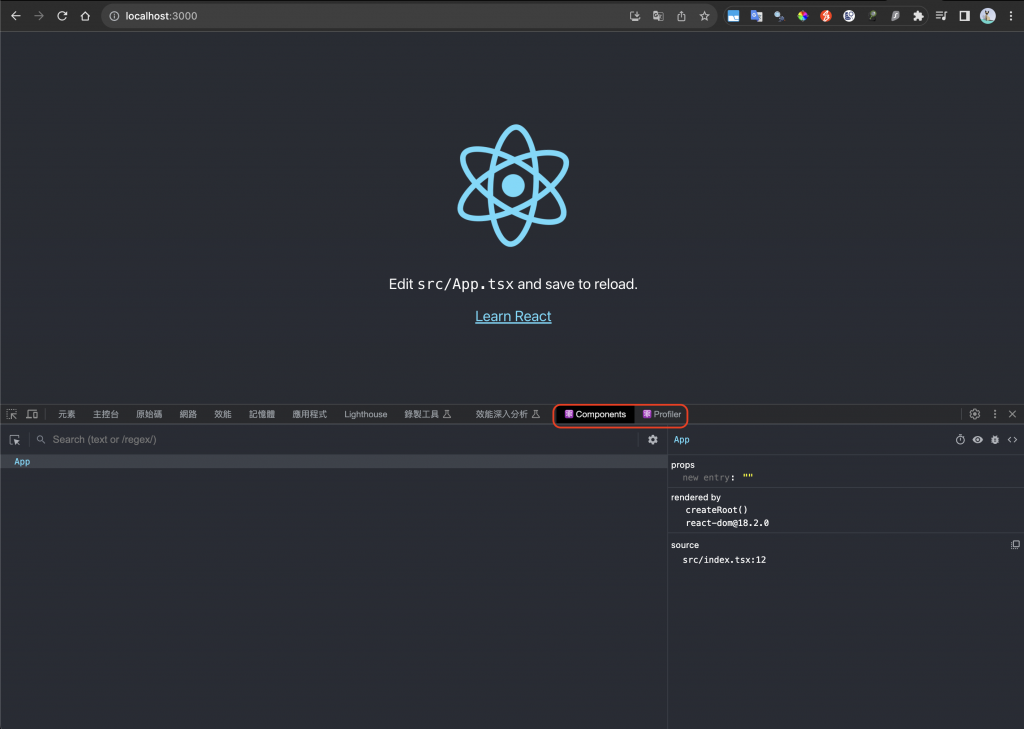Open the Chrome profile avatar
This screenshot has height=729, width=1024.
click(x=987, y=16)
